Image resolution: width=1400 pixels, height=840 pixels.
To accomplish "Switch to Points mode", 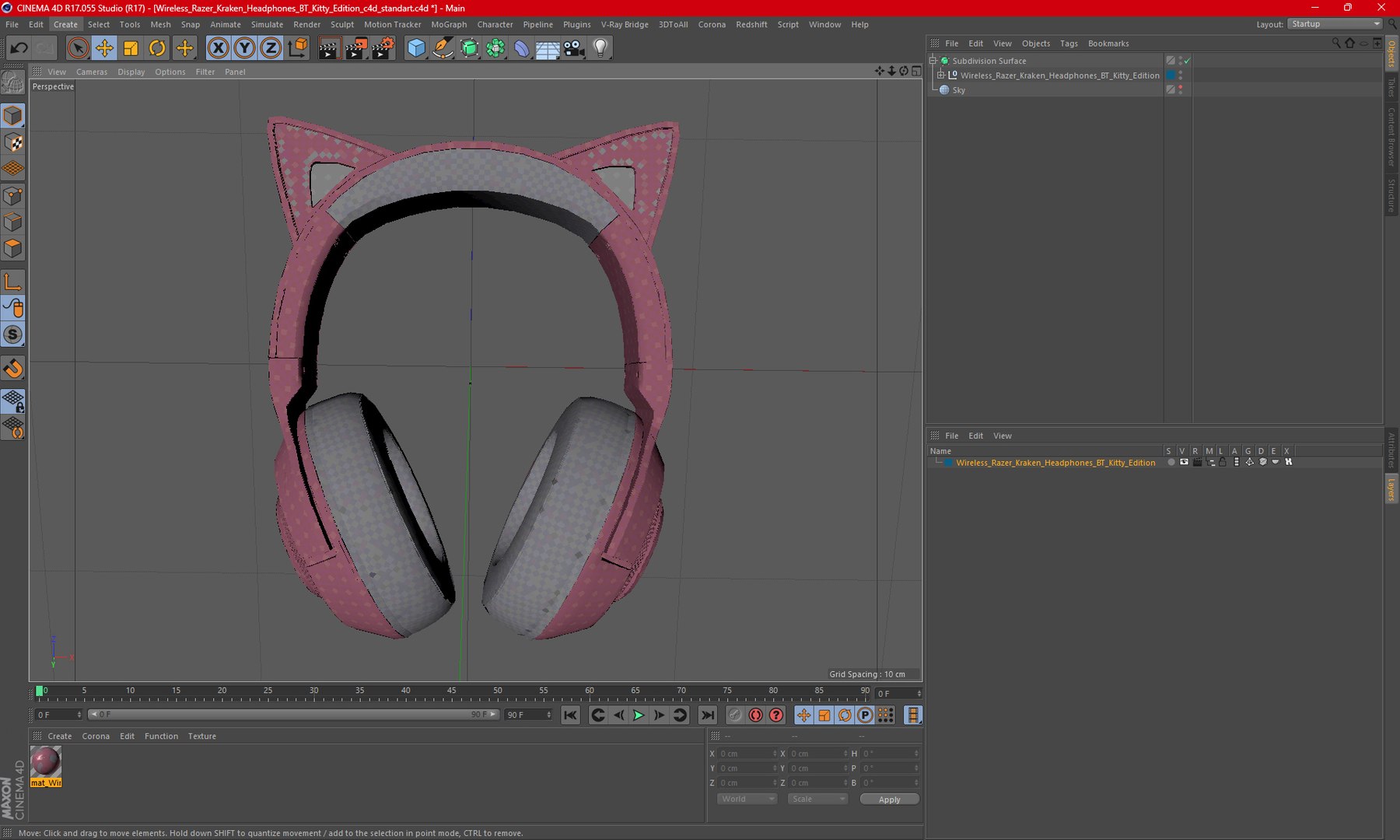I will click(x=13, y=195).
